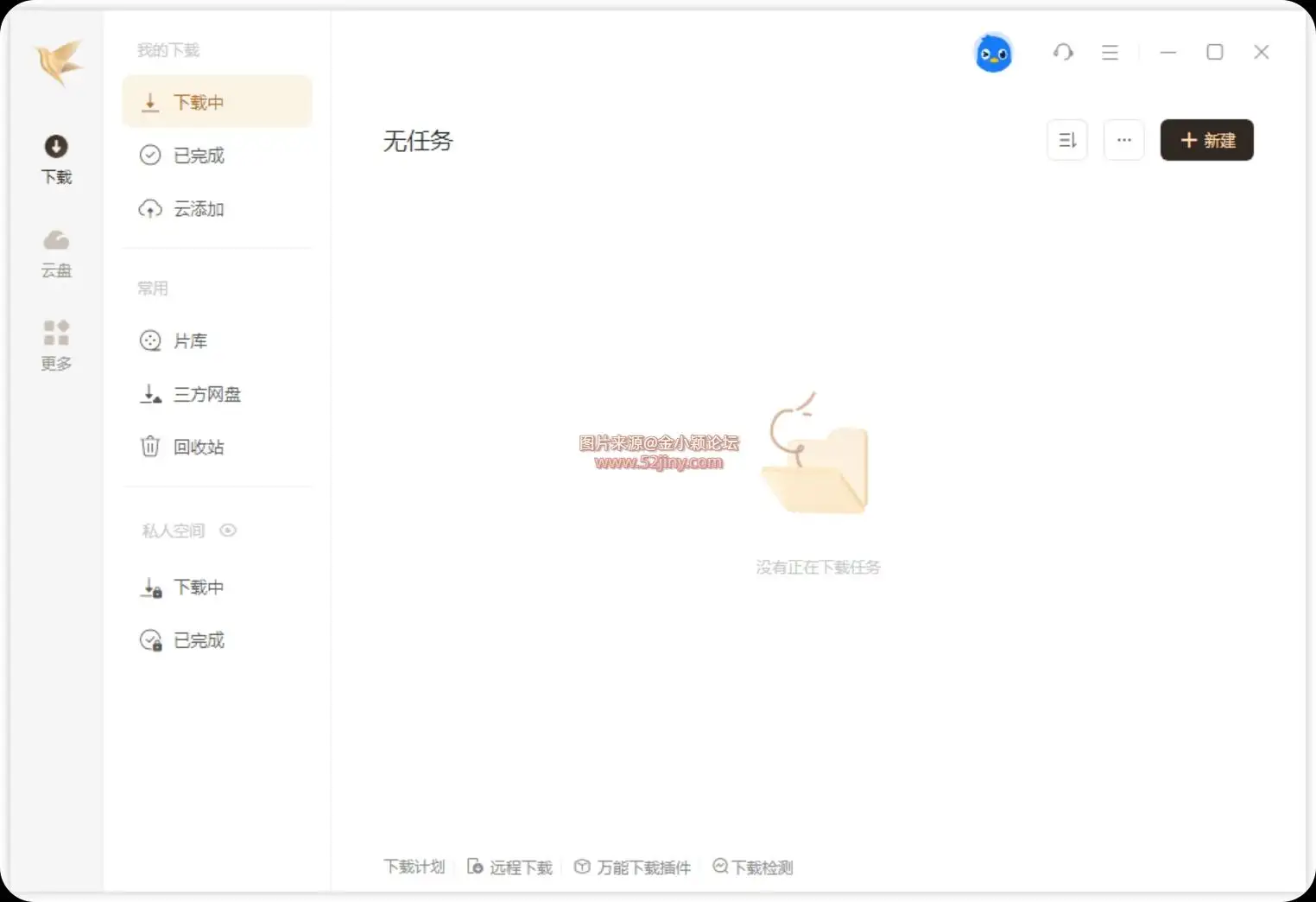Screen dimensions: 1316x902
Task: Open 云添加 cloud add list
Action: [x=199, y=209]
